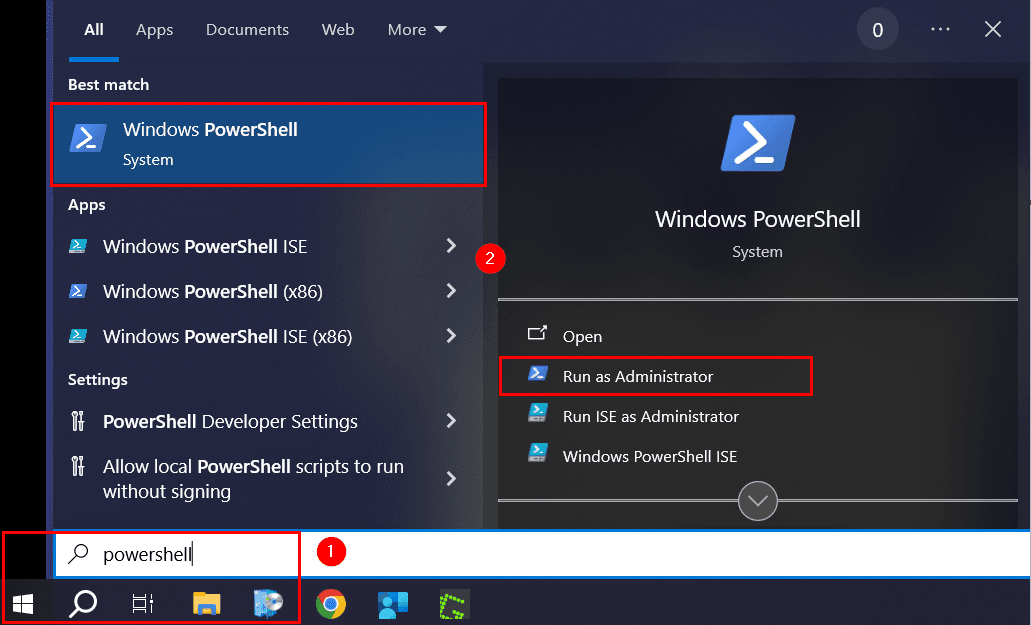Click the down chevron in the preview pane
This screenshot has height=625, width=1031.
point(757,501)
